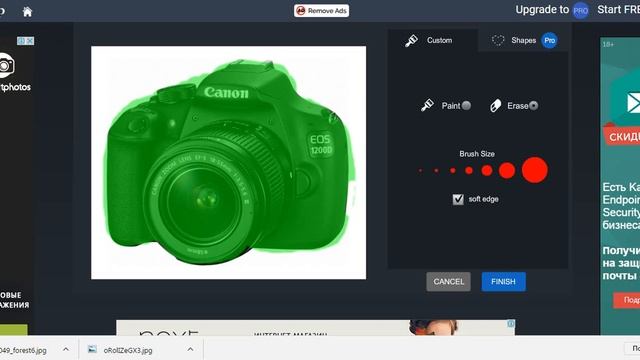Close the left sidebar ad
The image size is (640, 360).
(x=30, y=41)
